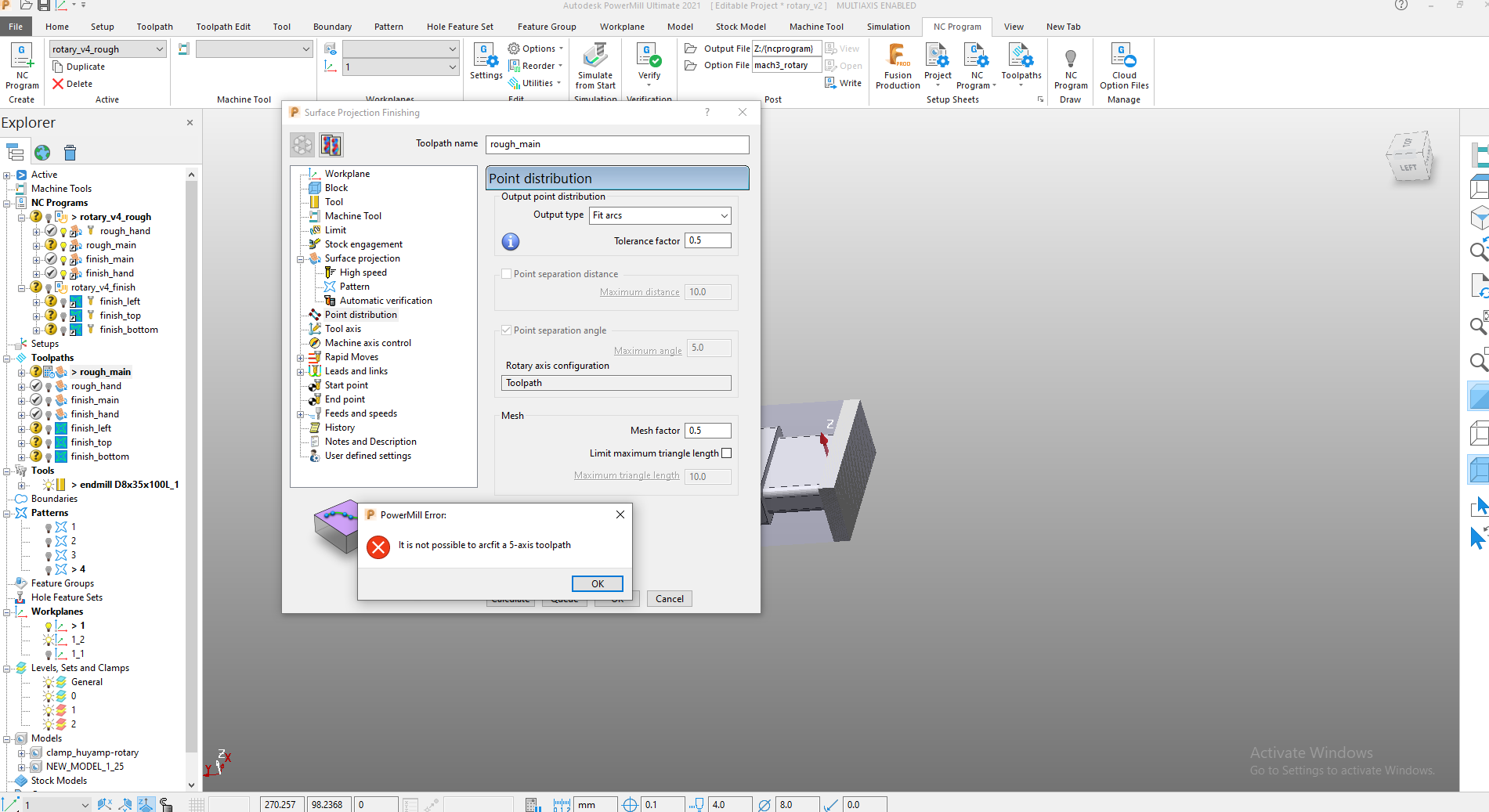Click the Simulate from Start icon
The image size is (1489, 812).
[x=595, y=56]
